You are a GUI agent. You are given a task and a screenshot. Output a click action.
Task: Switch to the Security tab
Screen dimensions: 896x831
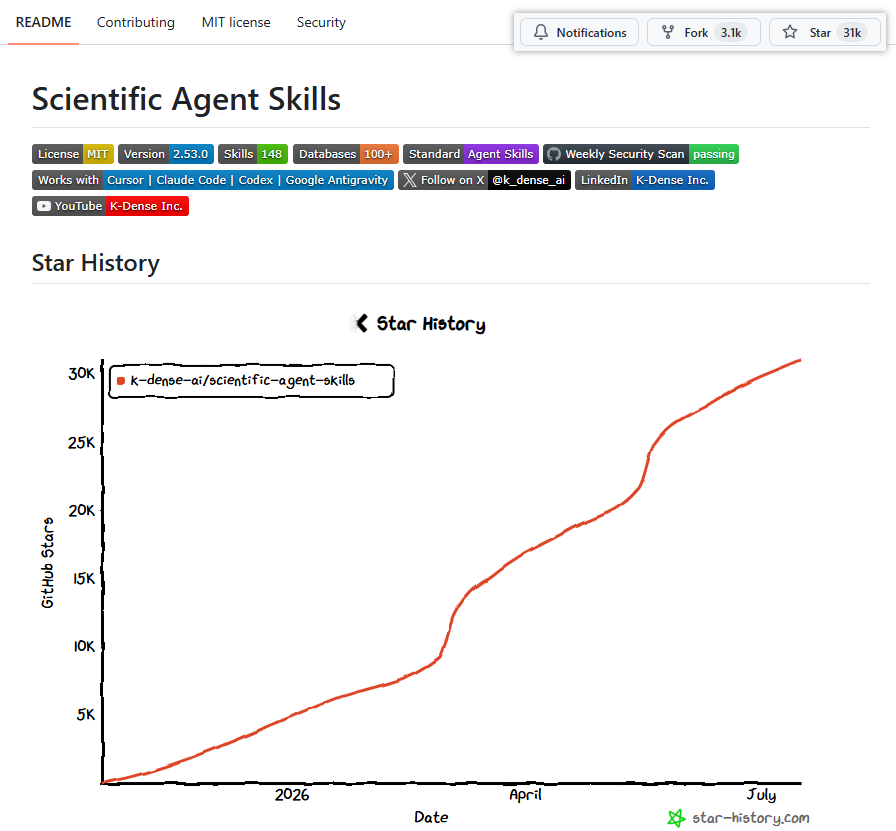(x=321, y=22)
